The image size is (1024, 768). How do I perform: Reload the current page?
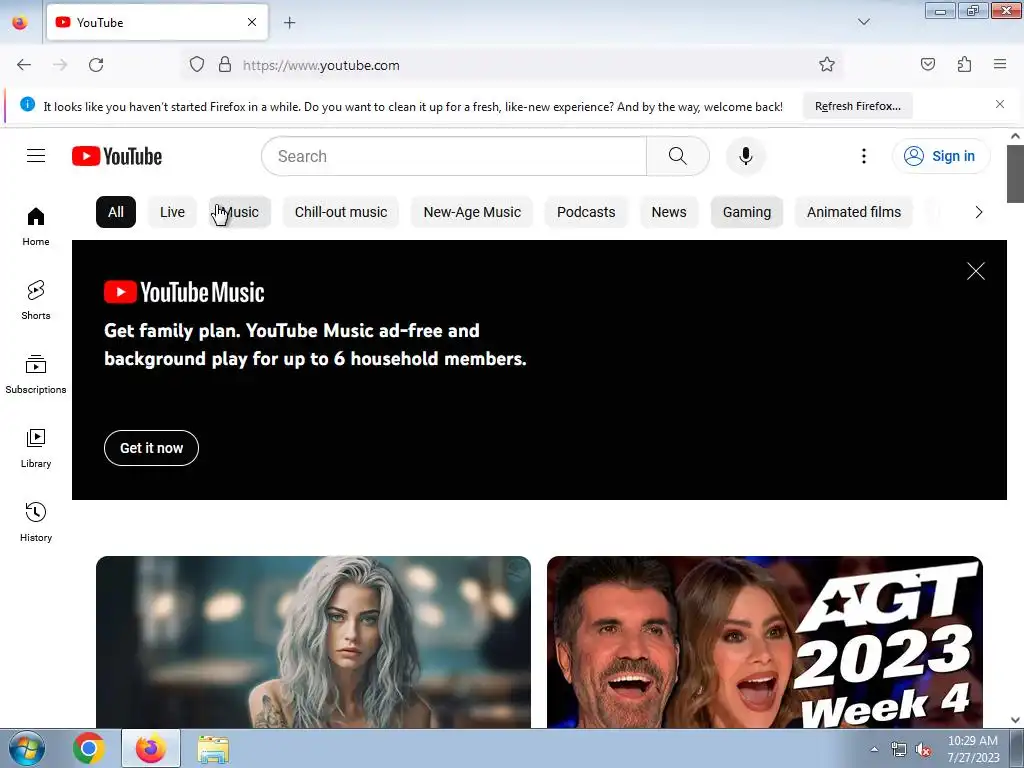coord(96,65)
